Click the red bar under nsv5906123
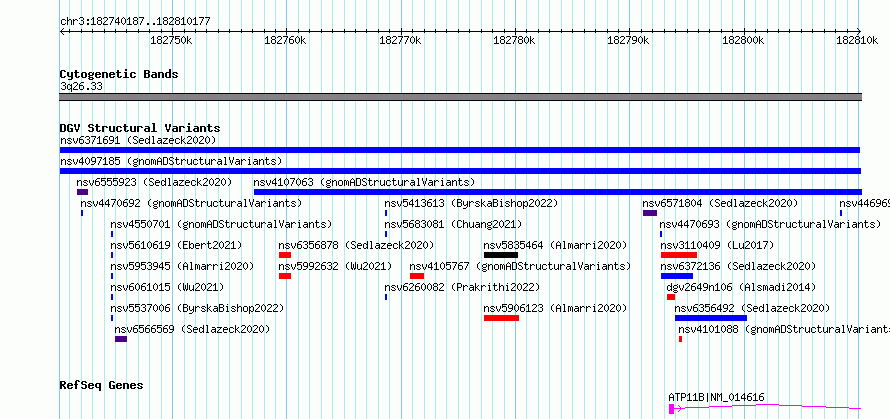 tap(501, 318)
